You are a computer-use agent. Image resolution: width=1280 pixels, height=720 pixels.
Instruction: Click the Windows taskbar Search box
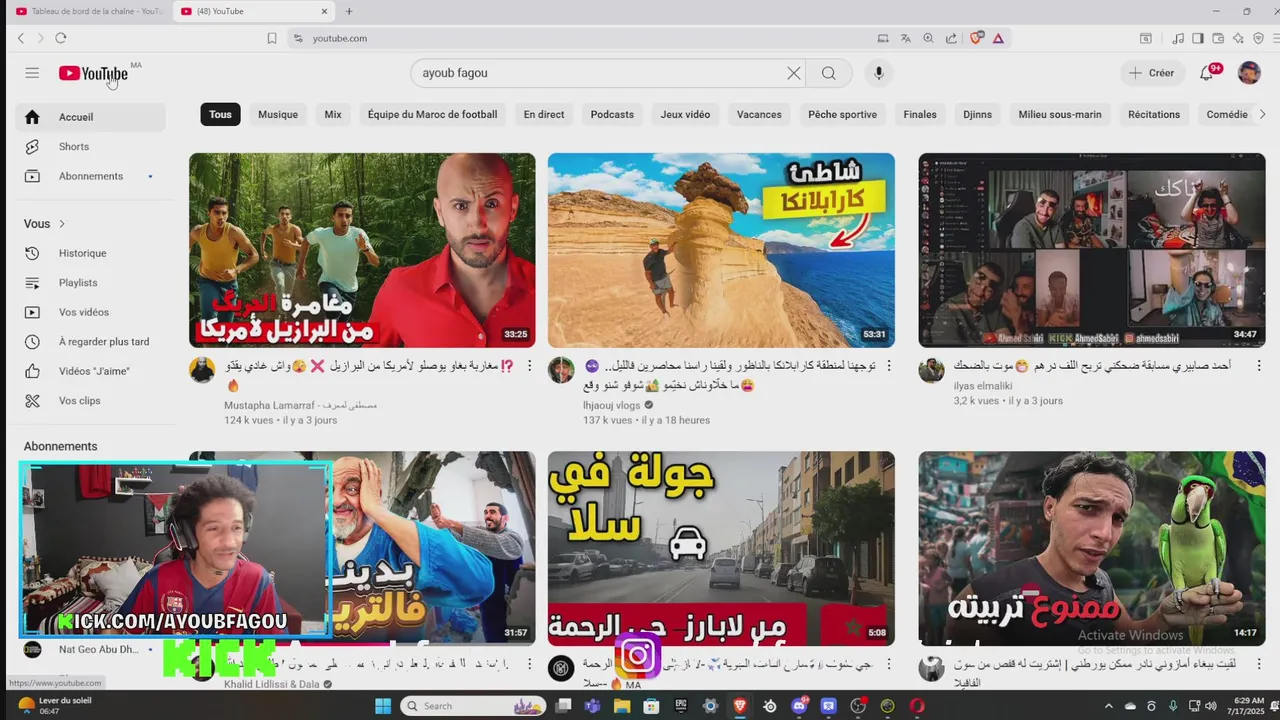473,706
